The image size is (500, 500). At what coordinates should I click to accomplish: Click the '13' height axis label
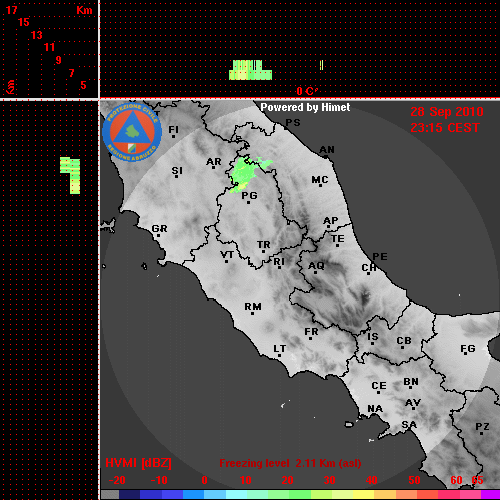point(37,35)
